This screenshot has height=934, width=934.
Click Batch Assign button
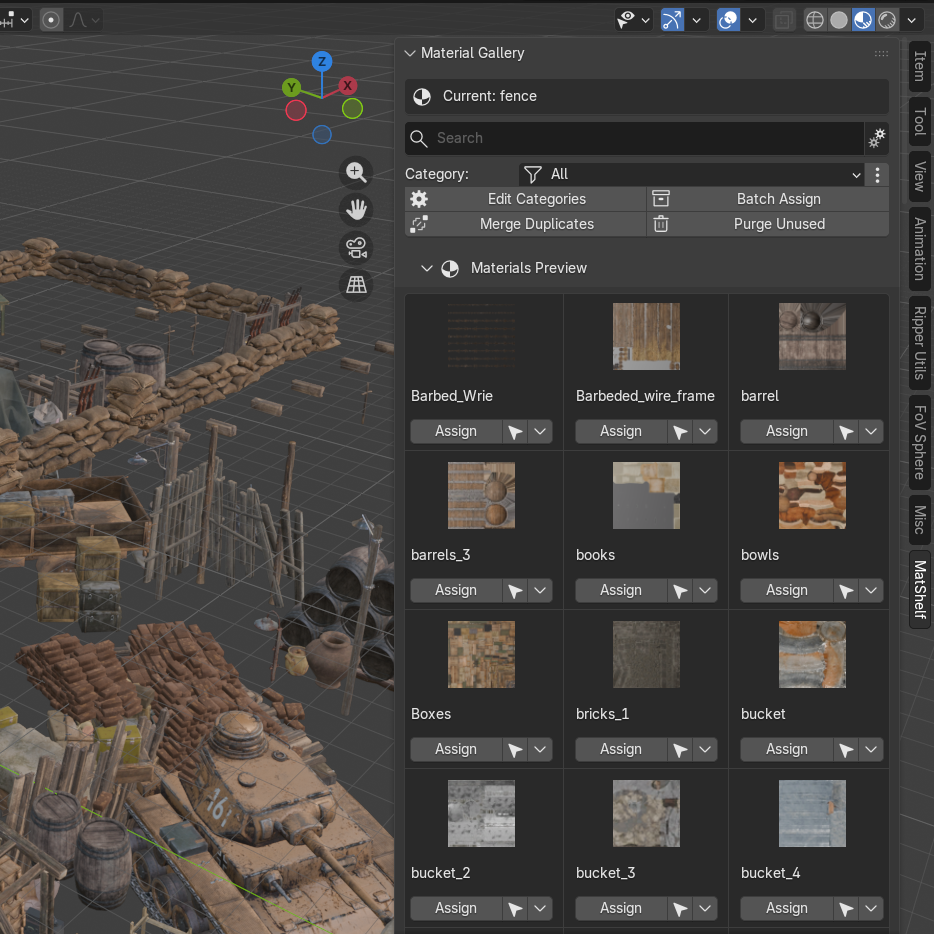[768, 199]
